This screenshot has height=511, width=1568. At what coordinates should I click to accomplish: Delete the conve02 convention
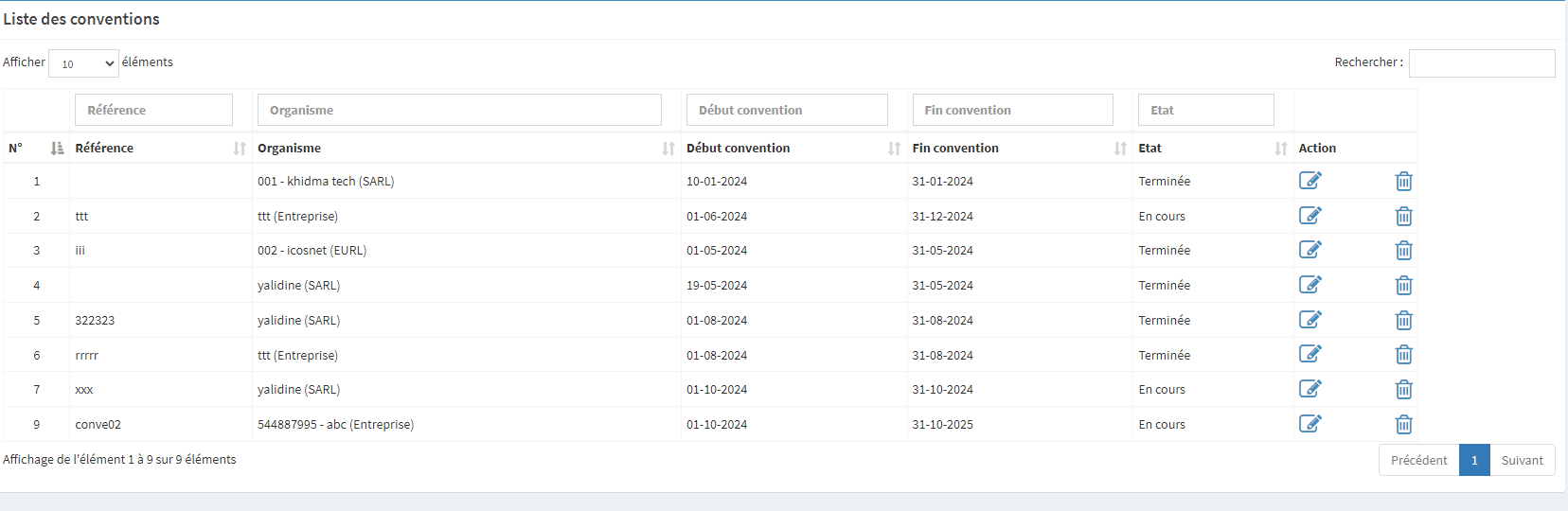point(1403,425)
